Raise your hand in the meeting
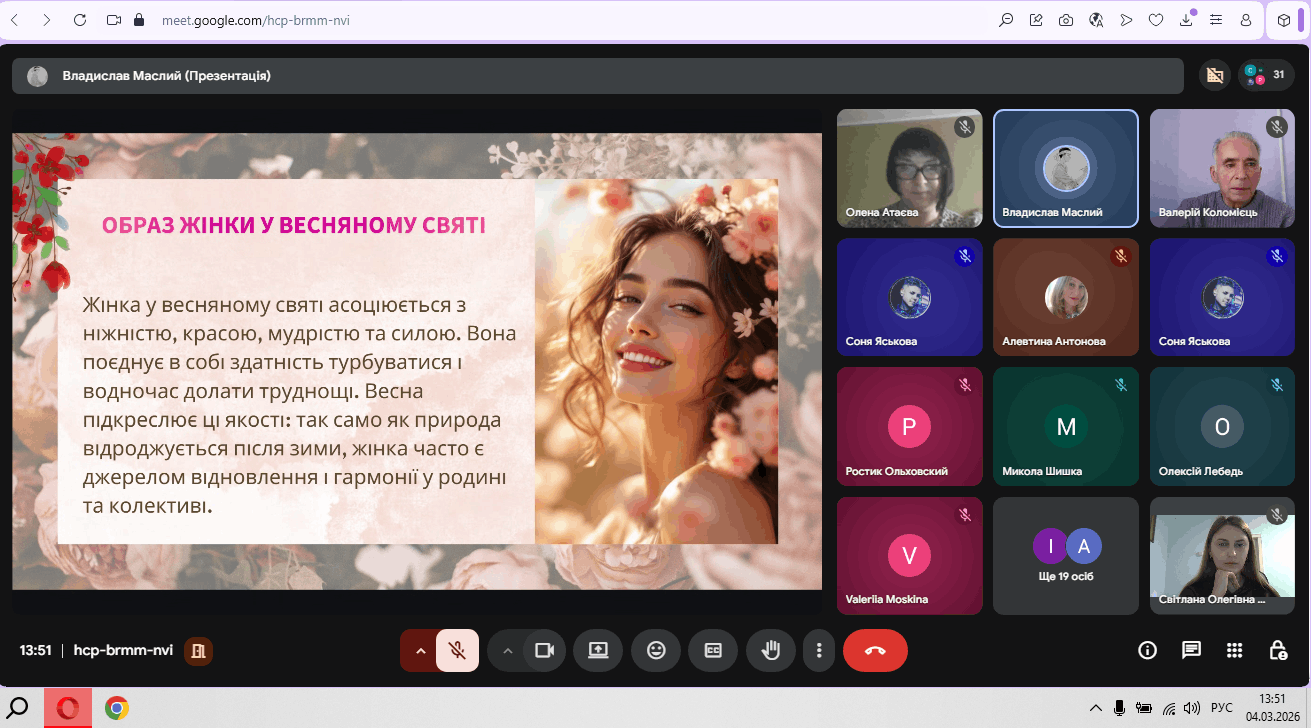This screenshot has height=728, width=1311. click(770, 650)
